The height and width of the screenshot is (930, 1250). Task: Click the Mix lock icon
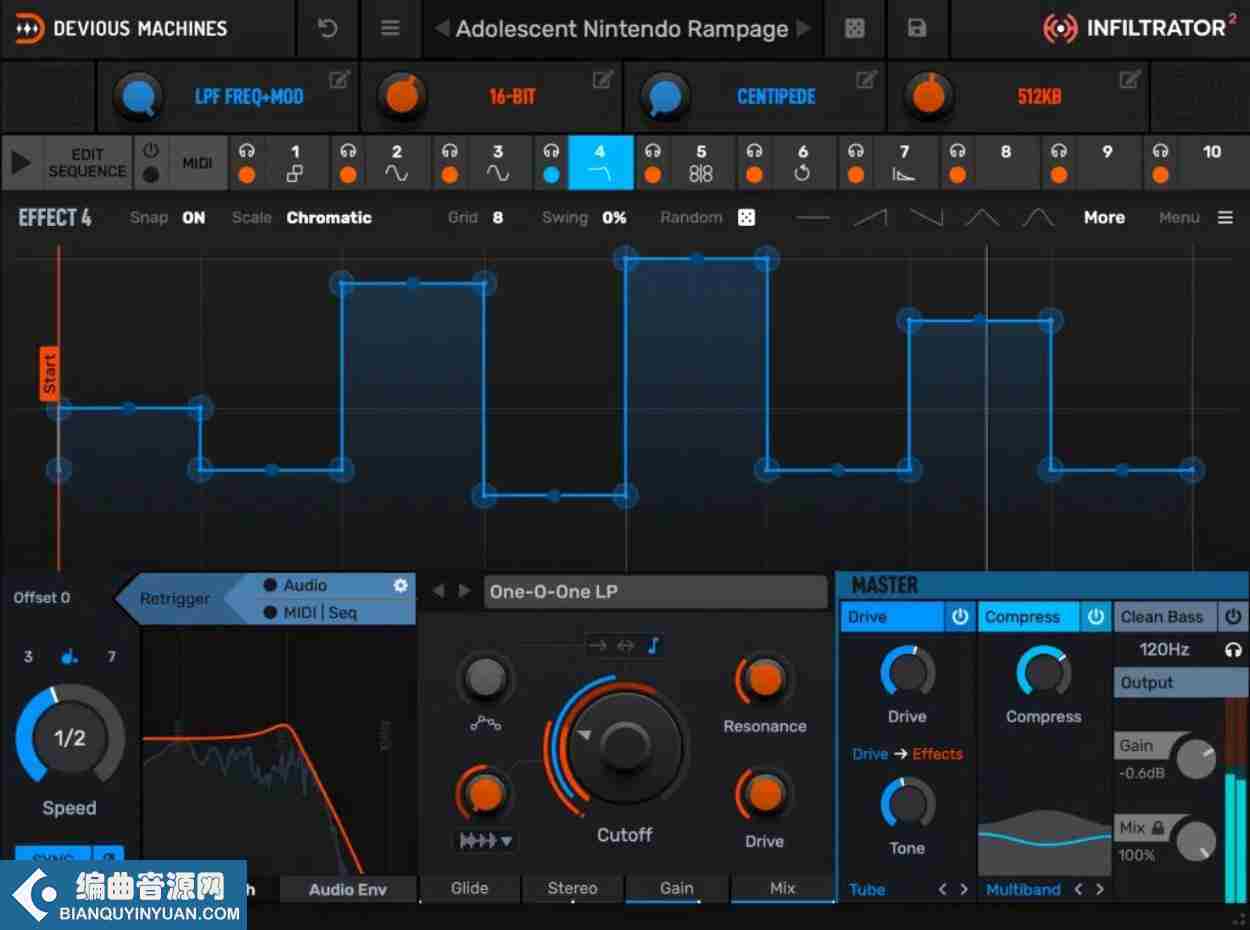[1159, 828]
